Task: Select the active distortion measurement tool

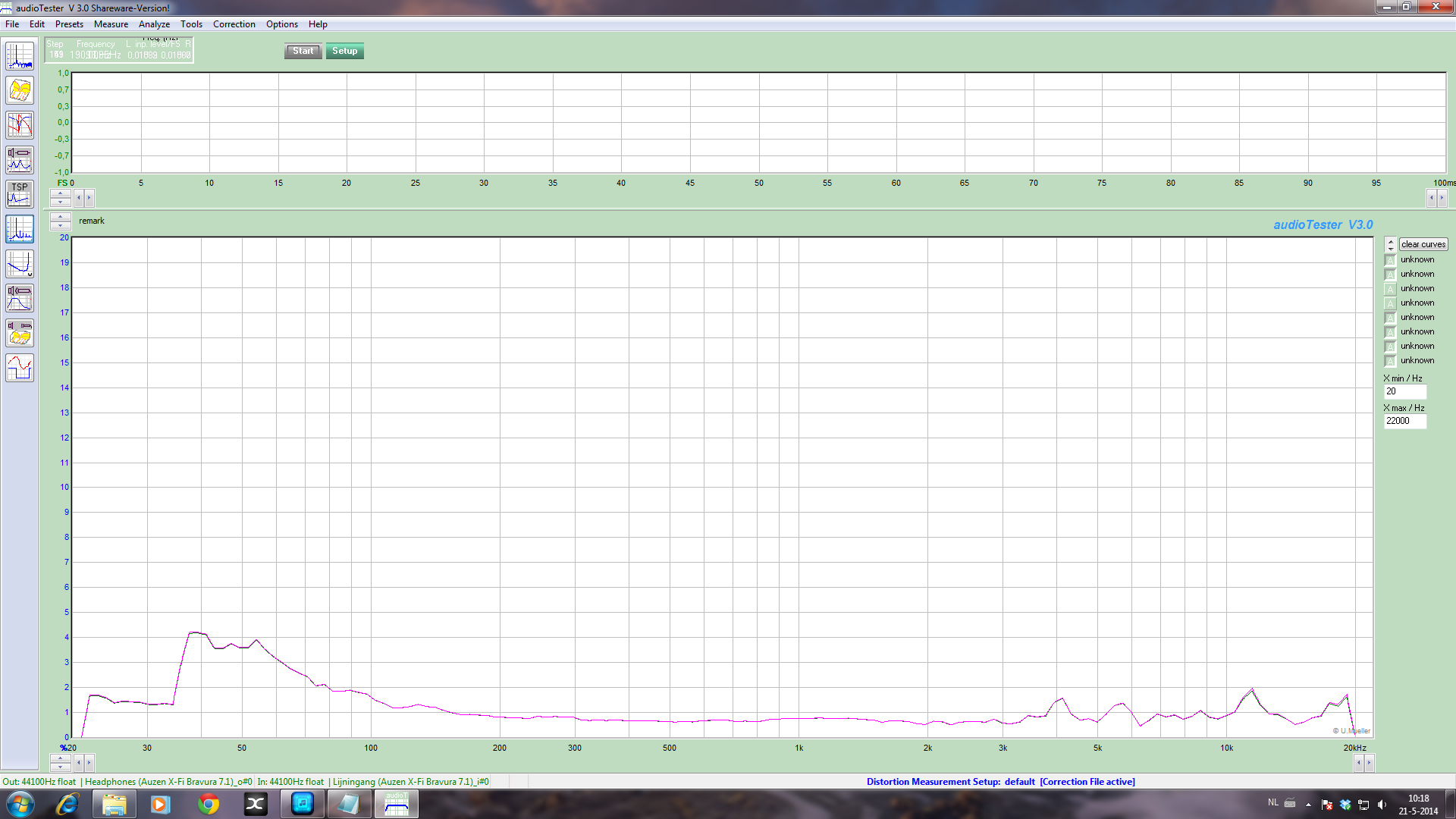Action: (x=20, y=229)
